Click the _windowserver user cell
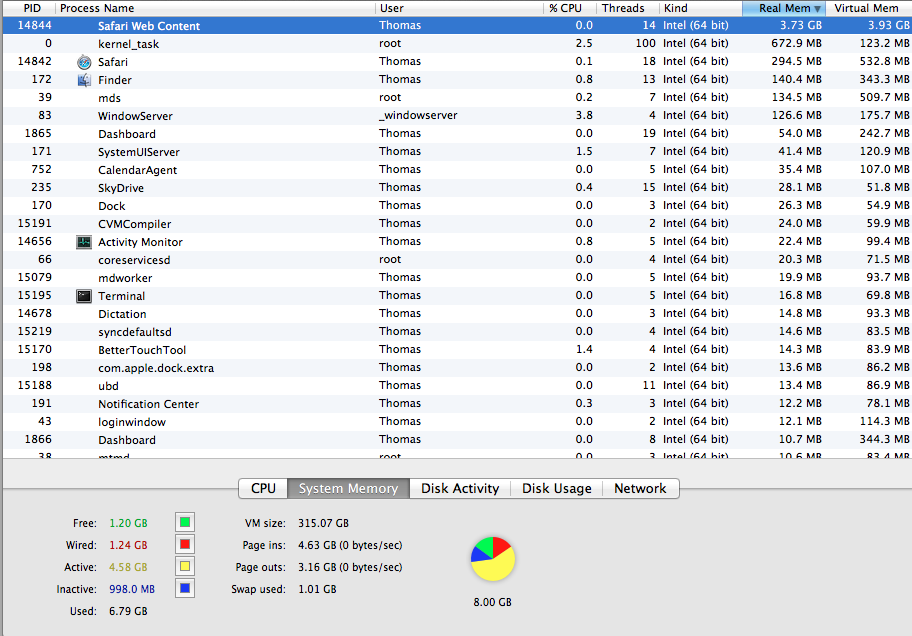This screenshot has width=912, height=636. (x=418, y=115)
